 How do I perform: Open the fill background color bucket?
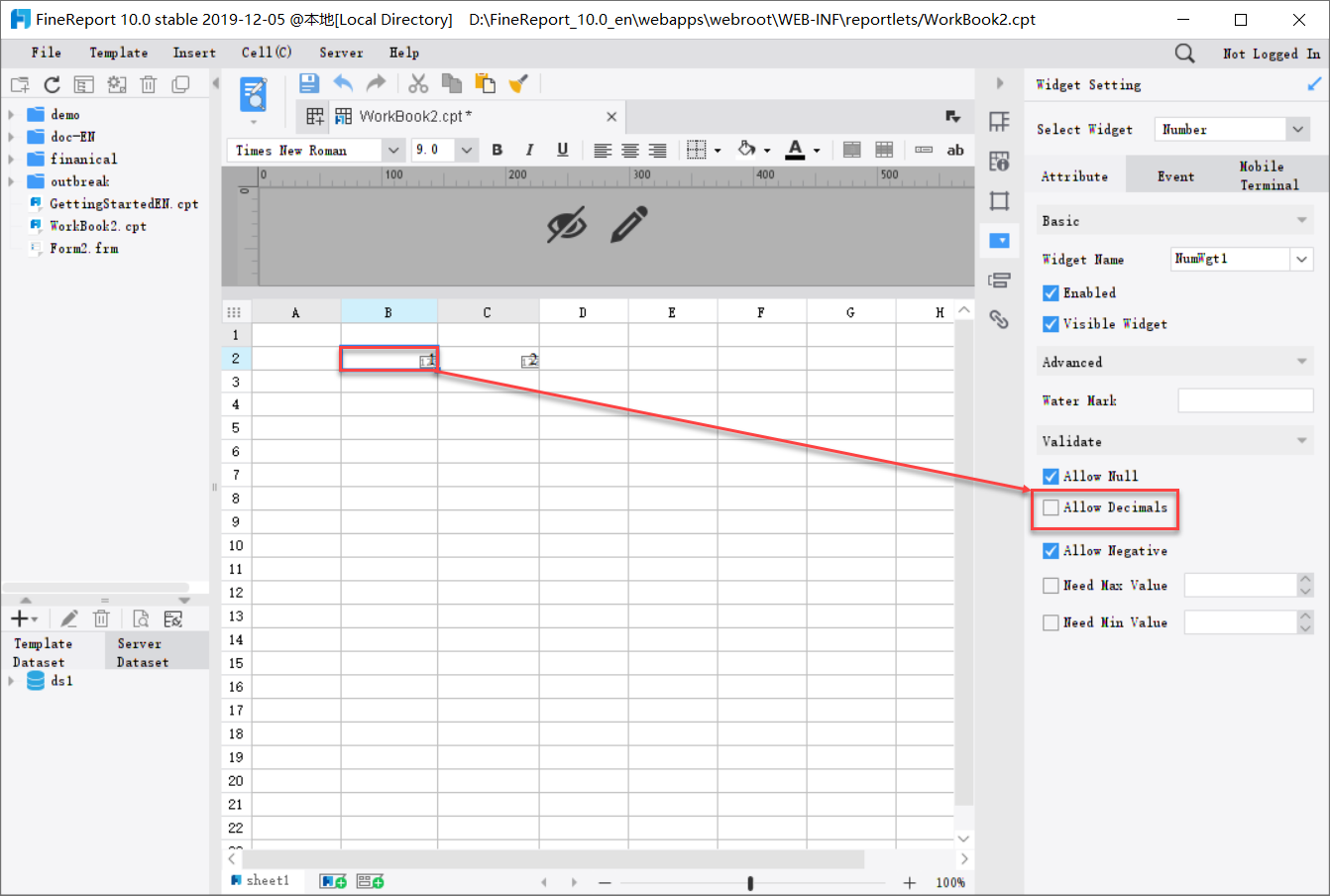(x=747, y=150)
